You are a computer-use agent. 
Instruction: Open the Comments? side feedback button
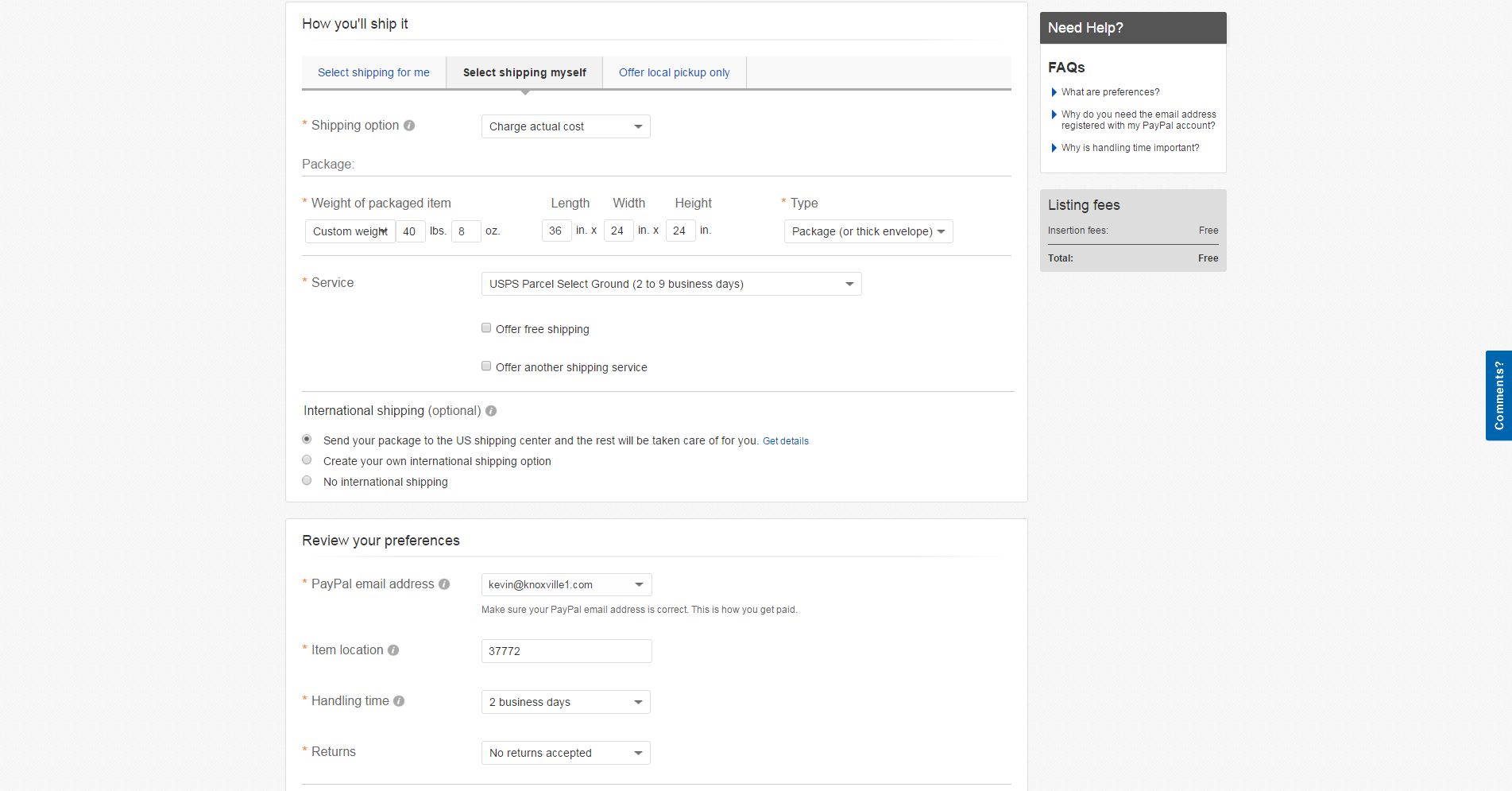(x=1498, y=395)
